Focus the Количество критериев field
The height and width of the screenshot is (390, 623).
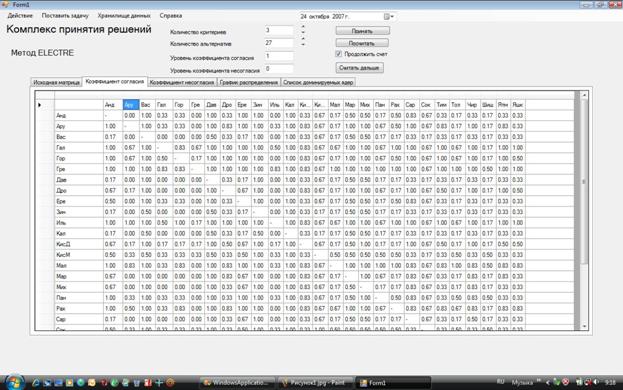(279, 30)
